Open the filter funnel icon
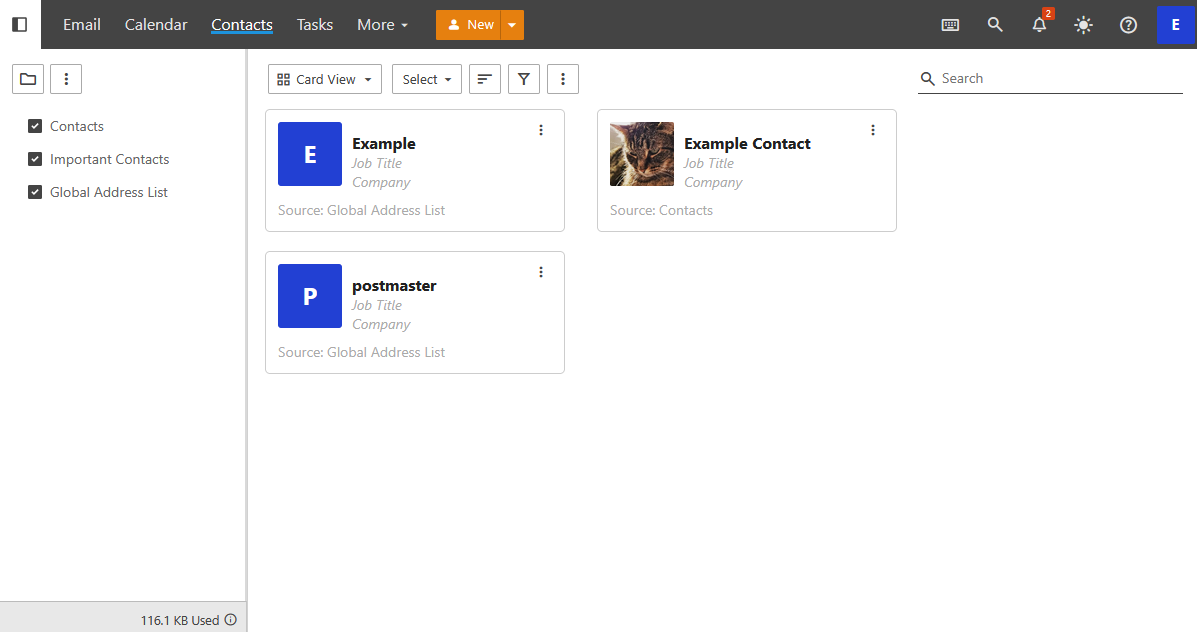 (523, 79)
